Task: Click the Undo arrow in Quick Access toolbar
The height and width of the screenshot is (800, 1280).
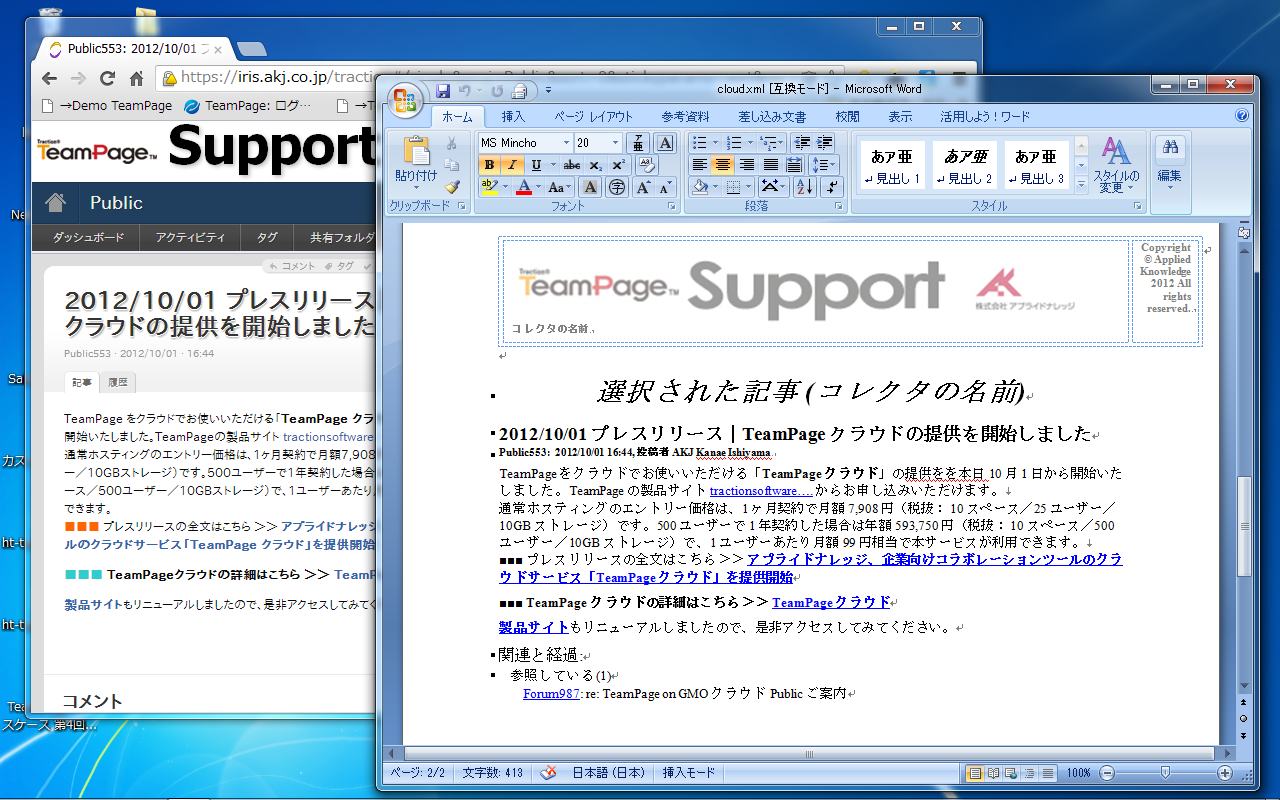Action: (464, 91)
